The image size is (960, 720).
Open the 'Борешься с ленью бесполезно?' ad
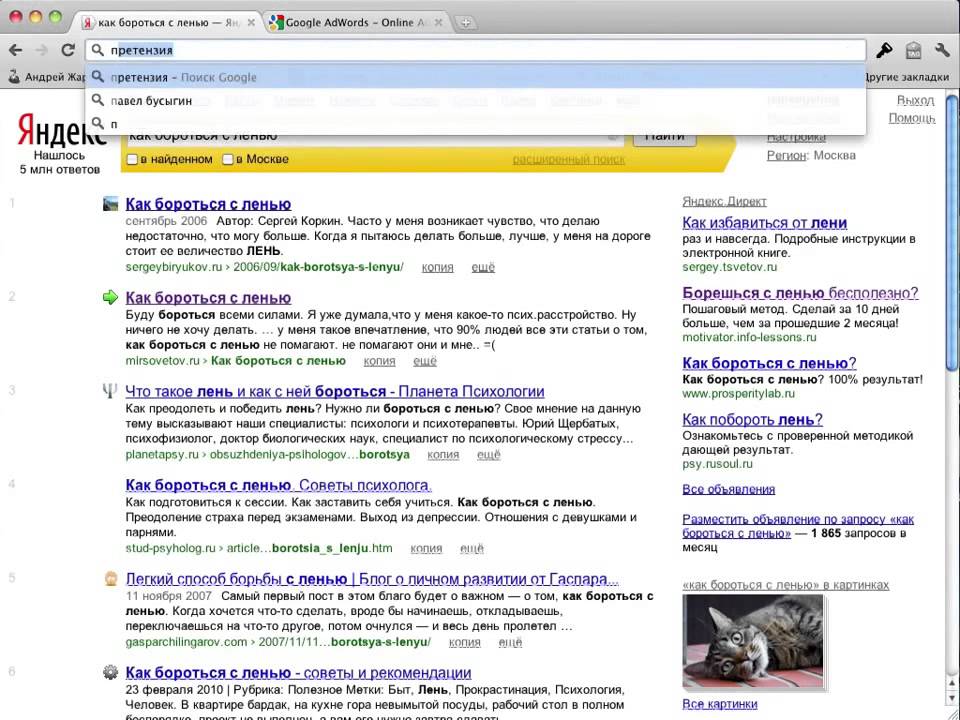[800, 293]
